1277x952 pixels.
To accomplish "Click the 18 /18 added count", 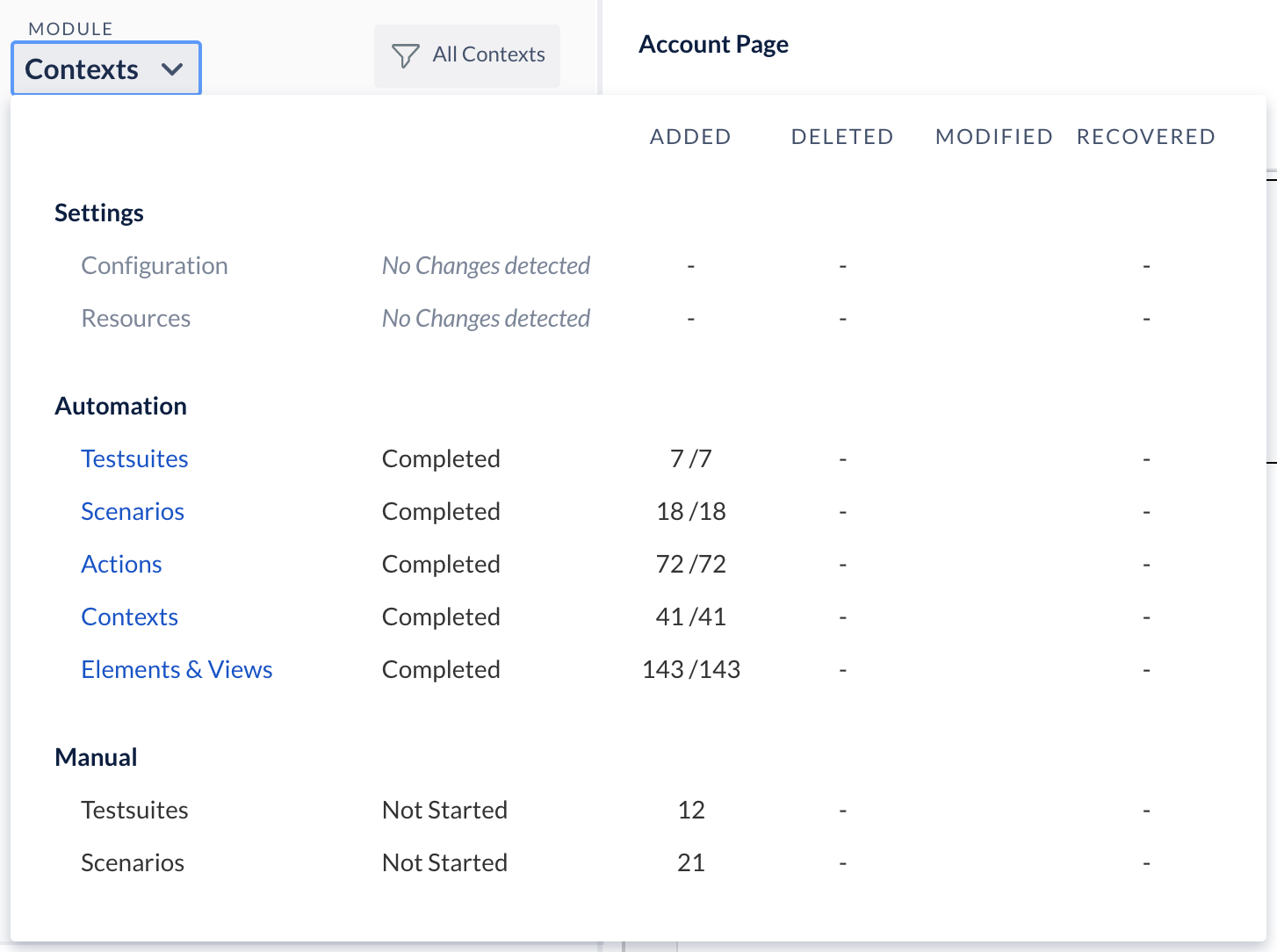I will pyautogui.click(x=691, y=511).
